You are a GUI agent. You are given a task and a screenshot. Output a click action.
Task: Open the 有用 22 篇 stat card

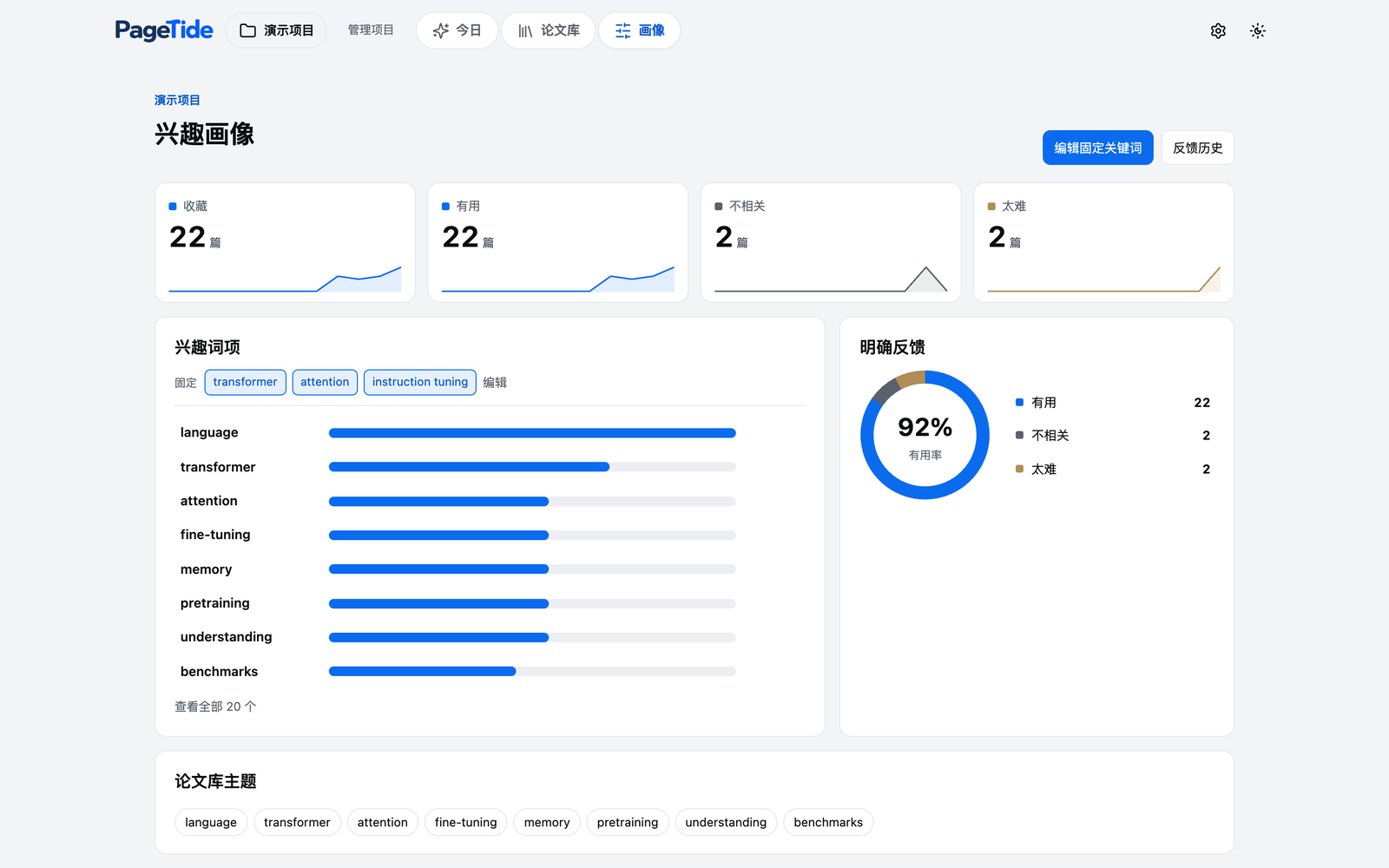(x=558, y=242)
